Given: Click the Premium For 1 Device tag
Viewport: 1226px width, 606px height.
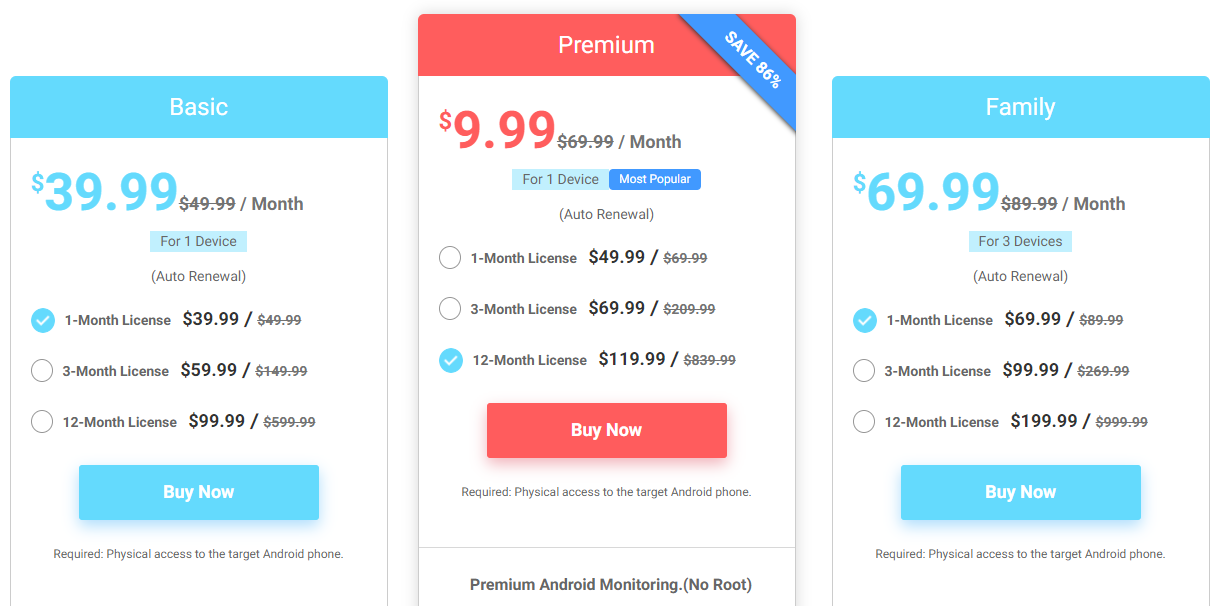Looking at the screenshot, I should (560, 179).
